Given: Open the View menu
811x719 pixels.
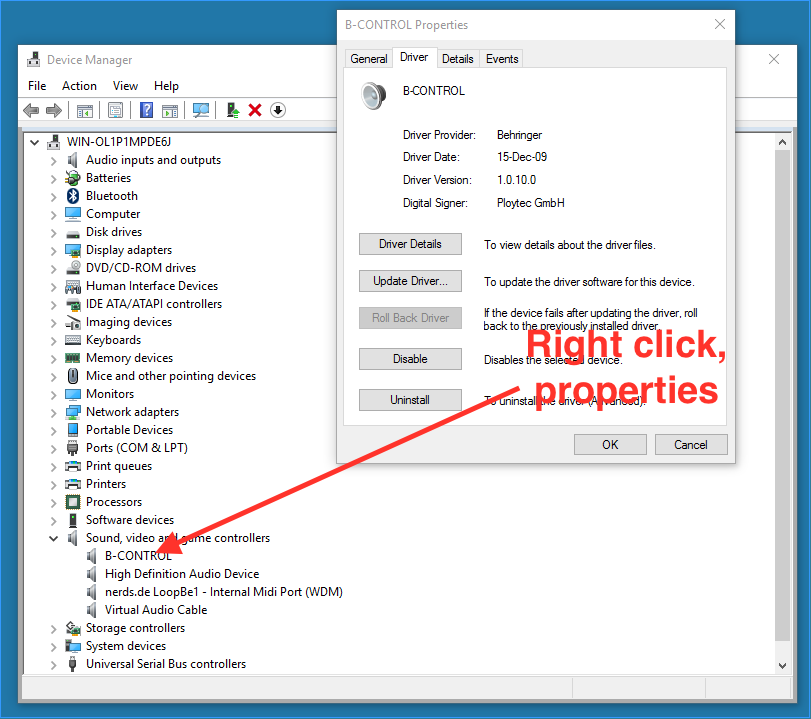Looking at the screenshot, I should pos(125,86).
